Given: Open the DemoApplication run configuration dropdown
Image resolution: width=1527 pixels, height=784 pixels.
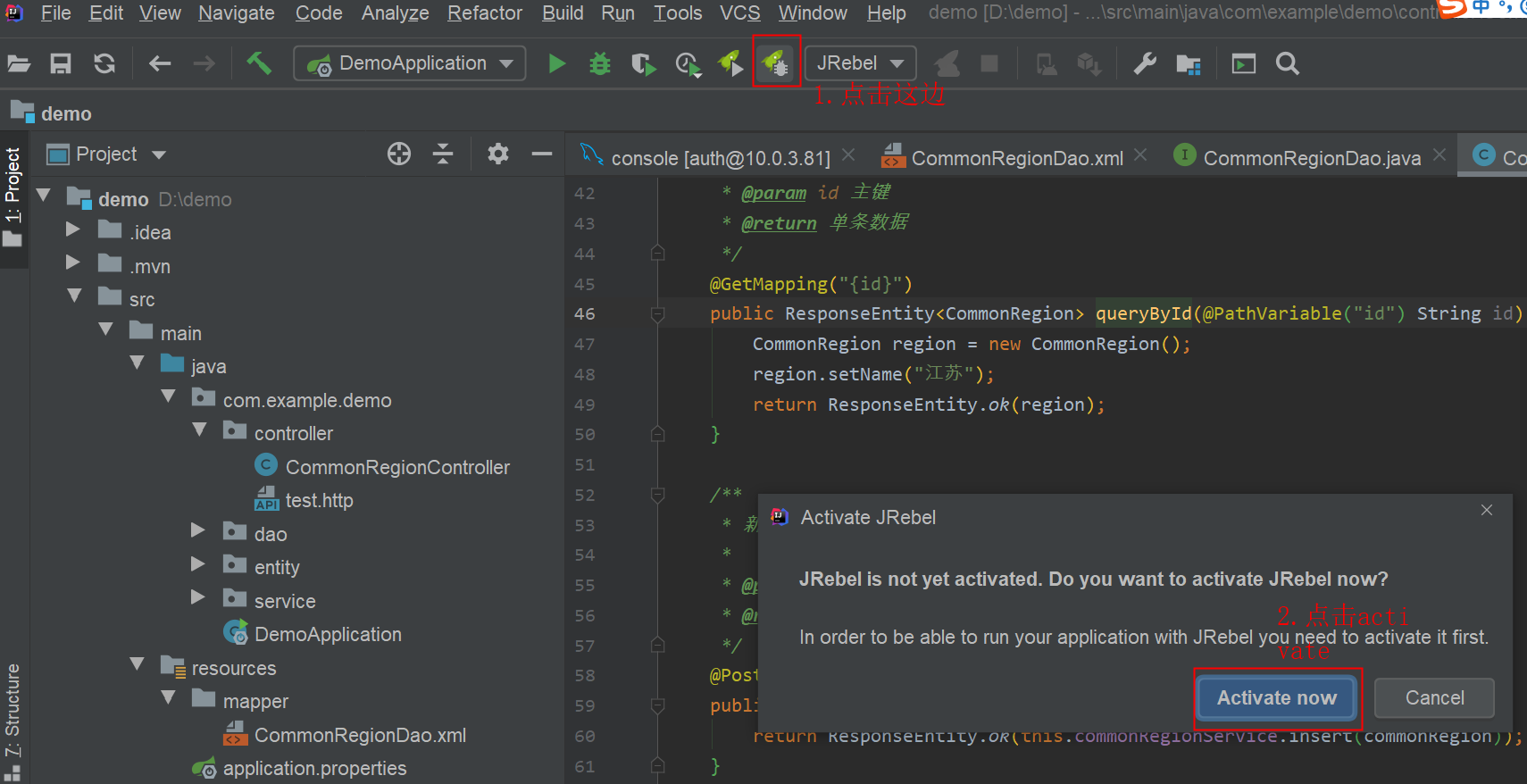Looking at the screenshot, I should [x=410, y=63].
